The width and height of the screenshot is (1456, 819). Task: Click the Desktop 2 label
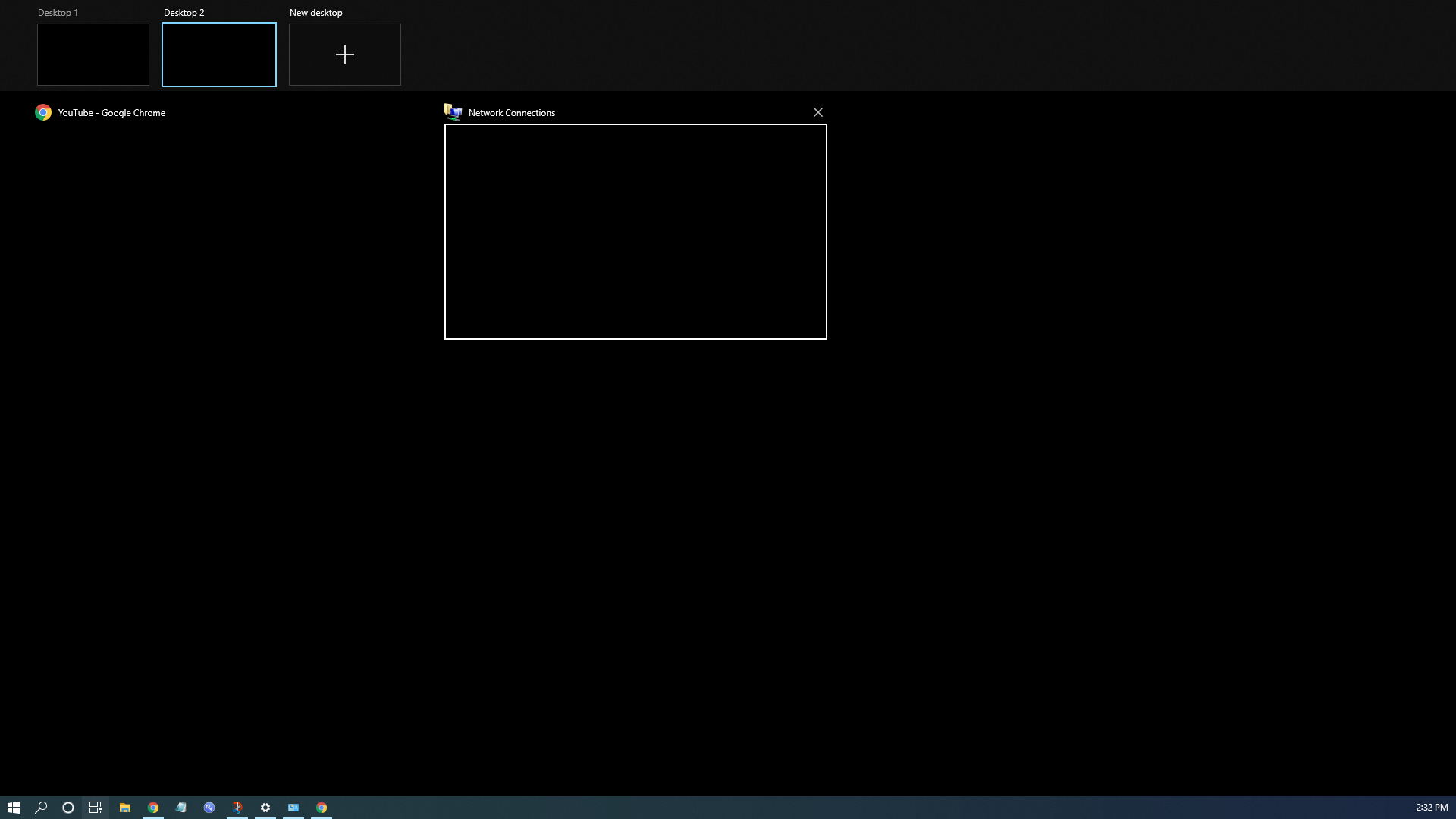183,12
